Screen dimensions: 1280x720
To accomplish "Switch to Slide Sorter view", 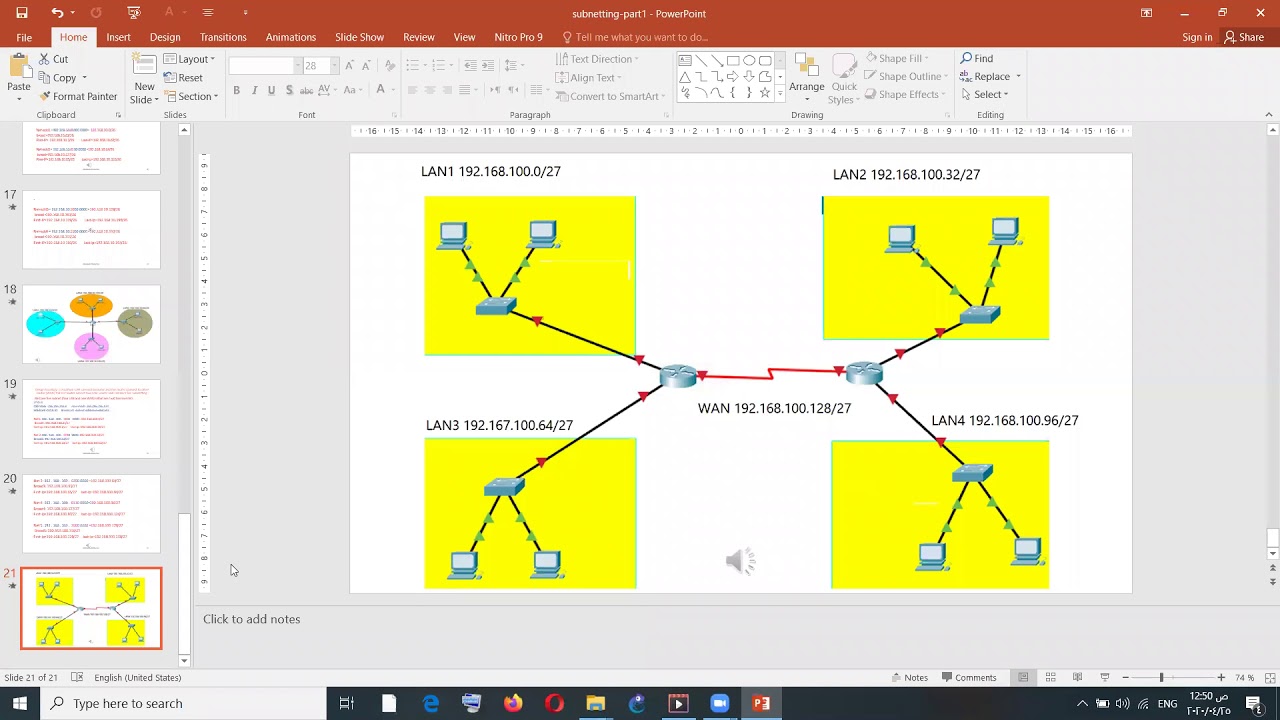I will coord(1050,678).
